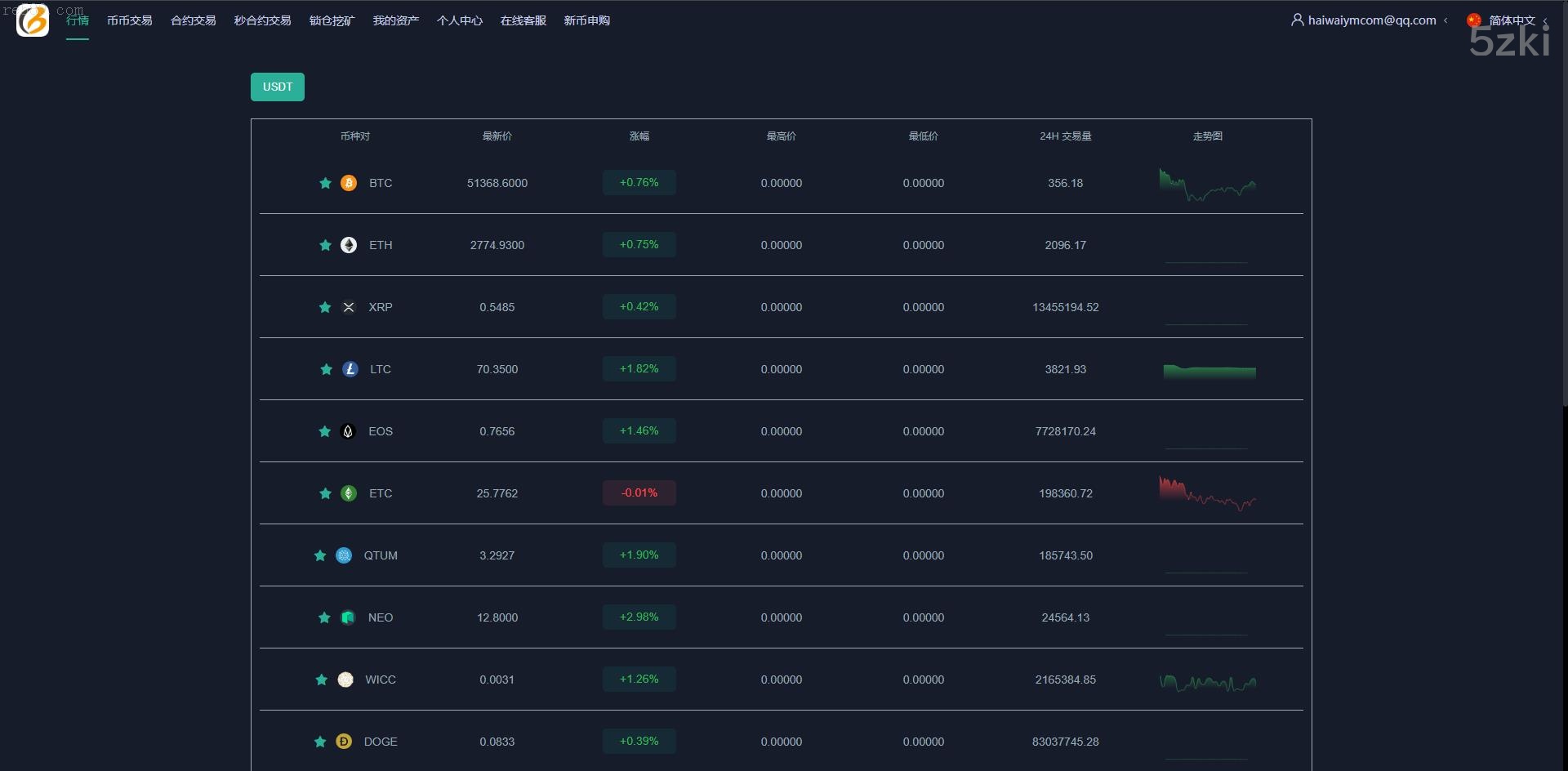Image resolution: width=1568 pixels, height=771 pixels.
Task: Click the Ethereum coin icon
Action: pos(349,245)
